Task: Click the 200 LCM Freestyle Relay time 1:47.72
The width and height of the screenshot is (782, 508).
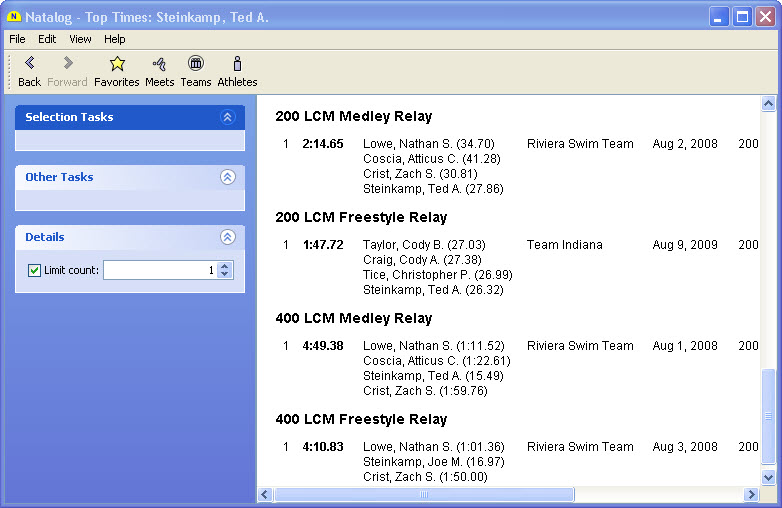Action: pyautogui.click(x=323, y=245)
